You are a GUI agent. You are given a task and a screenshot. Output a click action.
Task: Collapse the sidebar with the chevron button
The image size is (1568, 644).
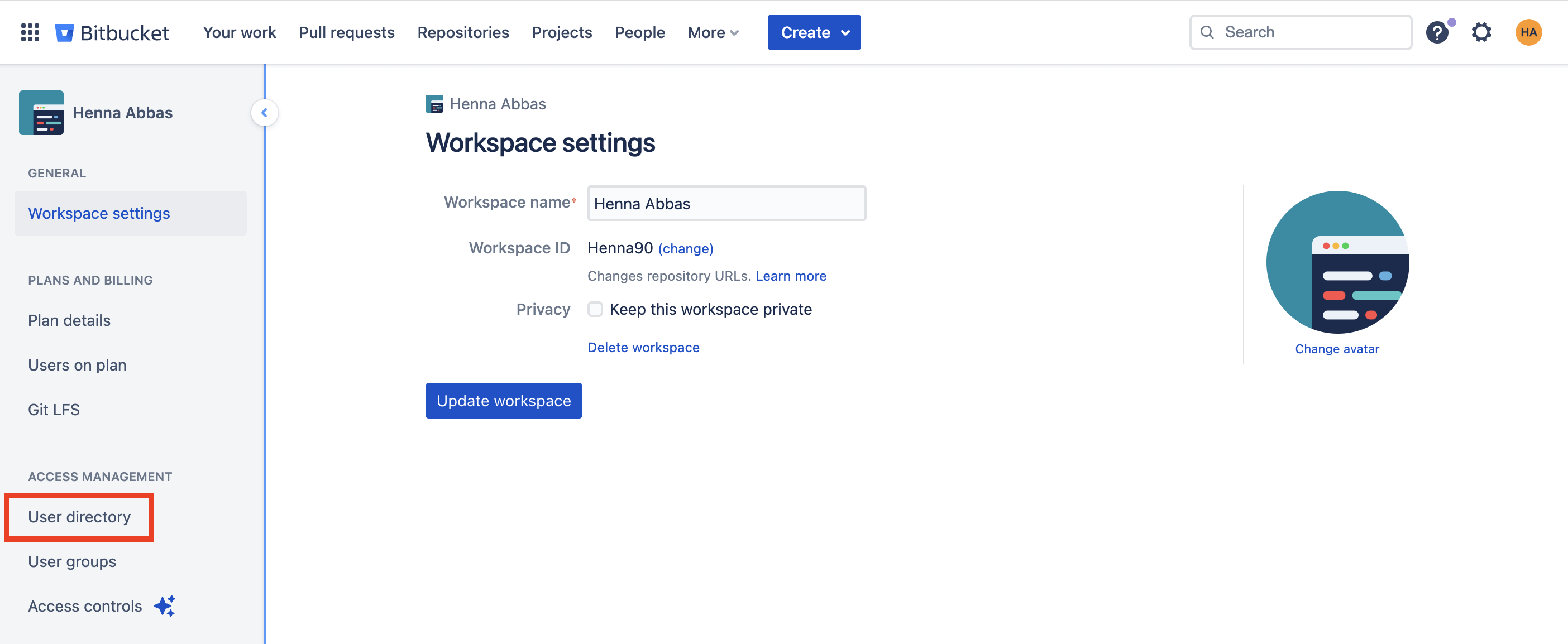264,113
